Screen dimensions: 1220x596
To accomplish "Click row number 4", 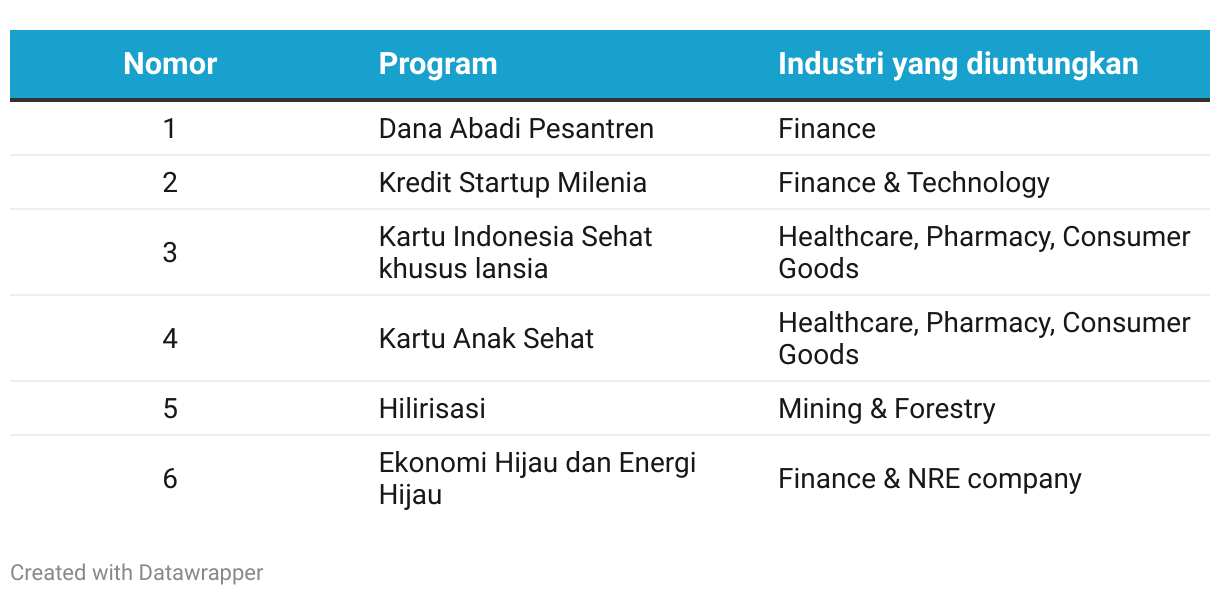I will (x=170, y=339).
